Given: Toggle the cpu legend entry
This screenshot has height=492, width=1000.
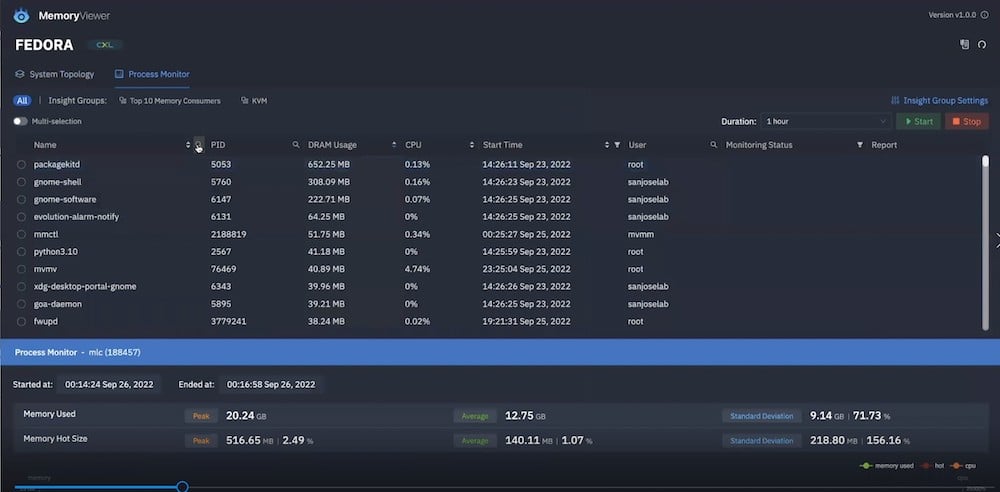Looking at the screenshot, I should pyautogui.click(x=964, y=466).
